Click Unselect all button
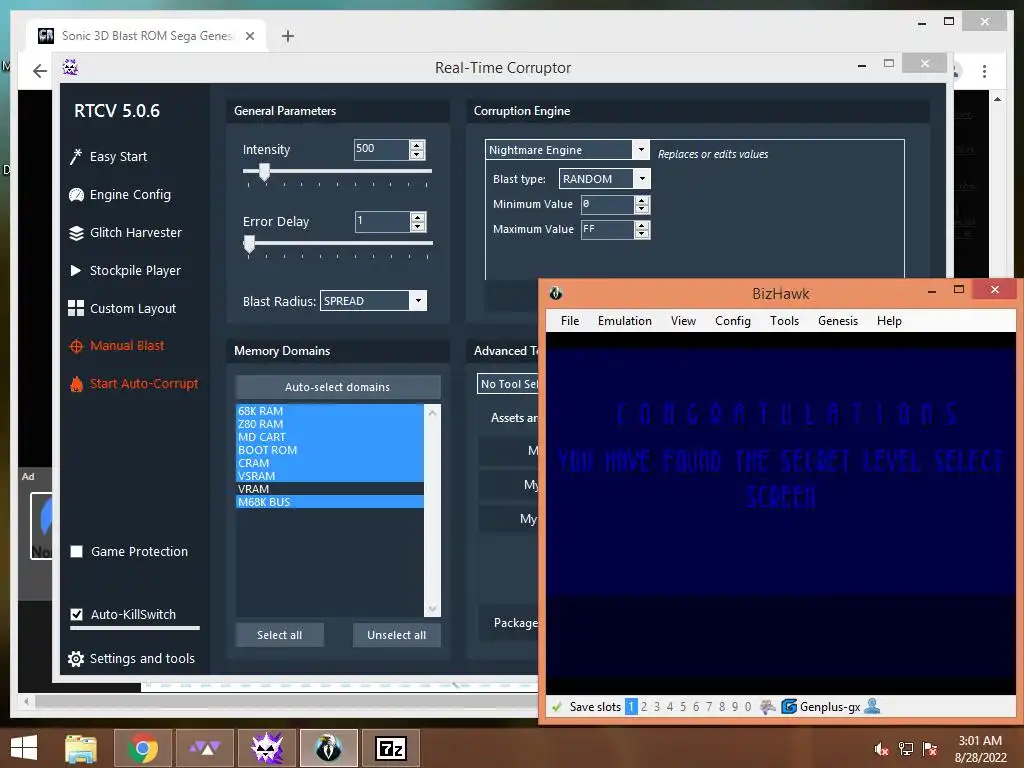Image resolution: width=1024 pixels, height=768 pixels. (x=396, y=635)
